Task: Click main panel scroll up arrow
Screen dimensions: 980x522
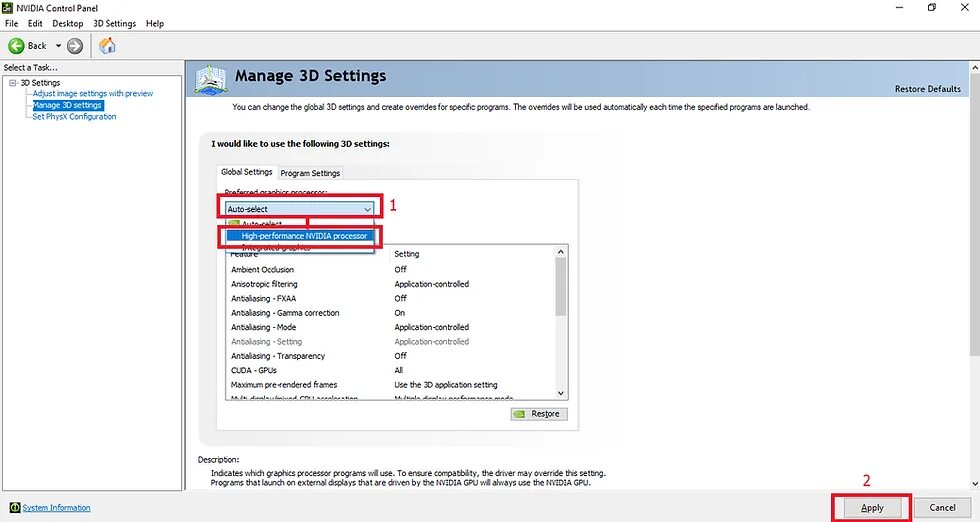Action: pyautogui.click(x=974, y=67)
